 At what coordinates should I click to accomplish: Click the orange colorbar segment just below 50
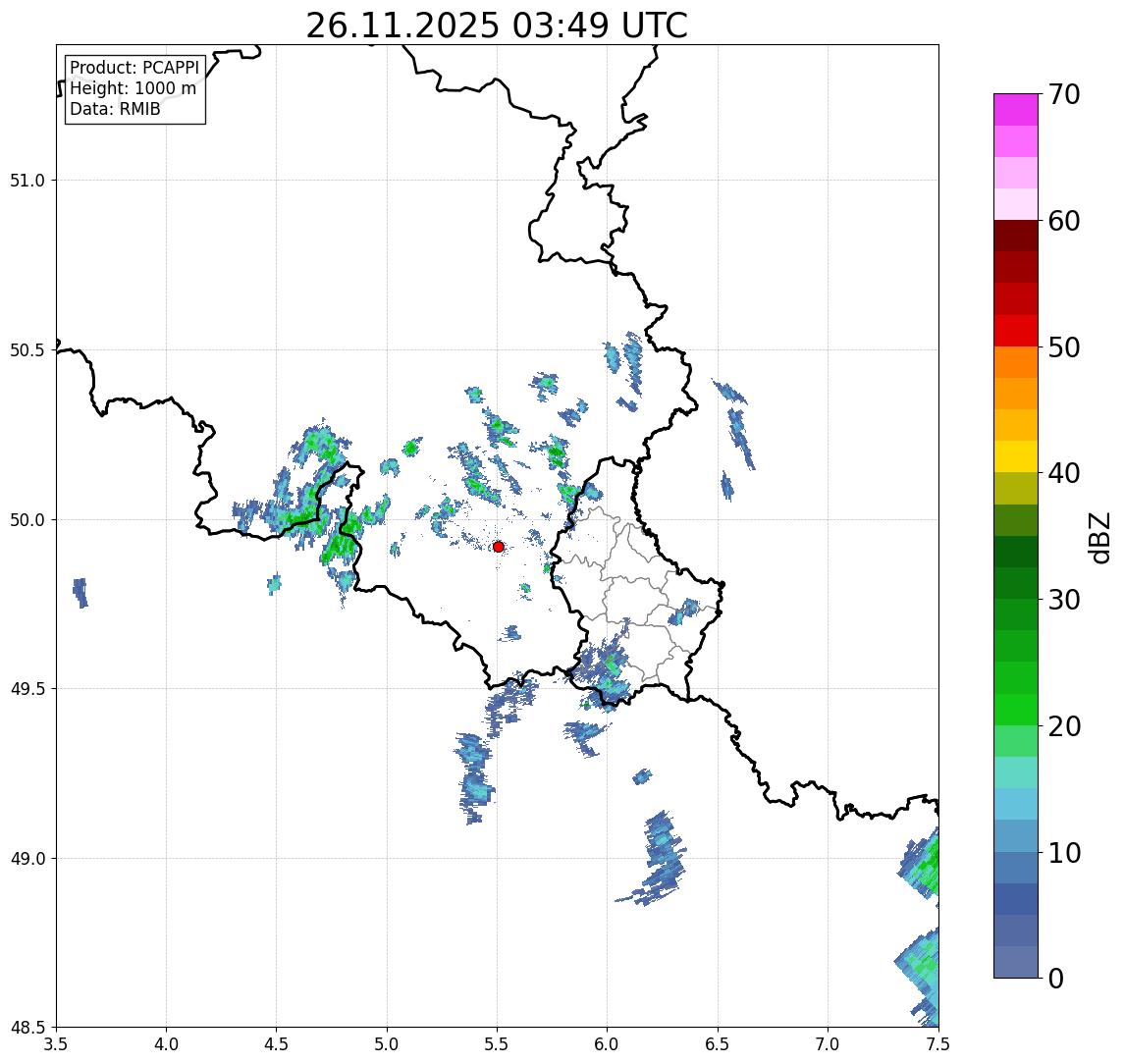pos(1016,362)
